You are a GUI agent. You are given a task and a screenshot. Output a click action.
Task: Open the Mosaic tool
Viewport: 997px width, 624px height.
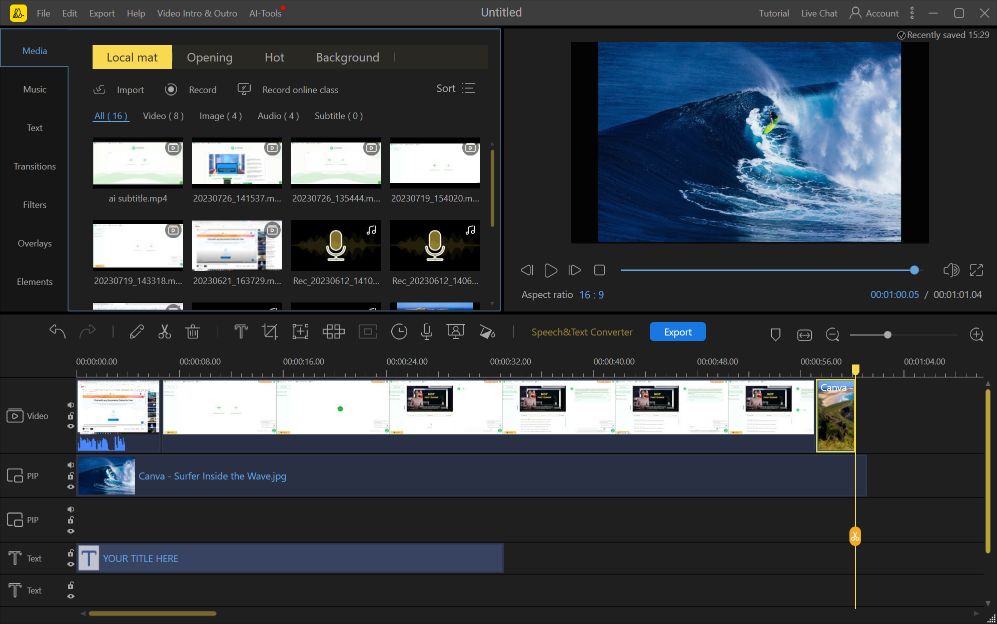pos(334,332)
